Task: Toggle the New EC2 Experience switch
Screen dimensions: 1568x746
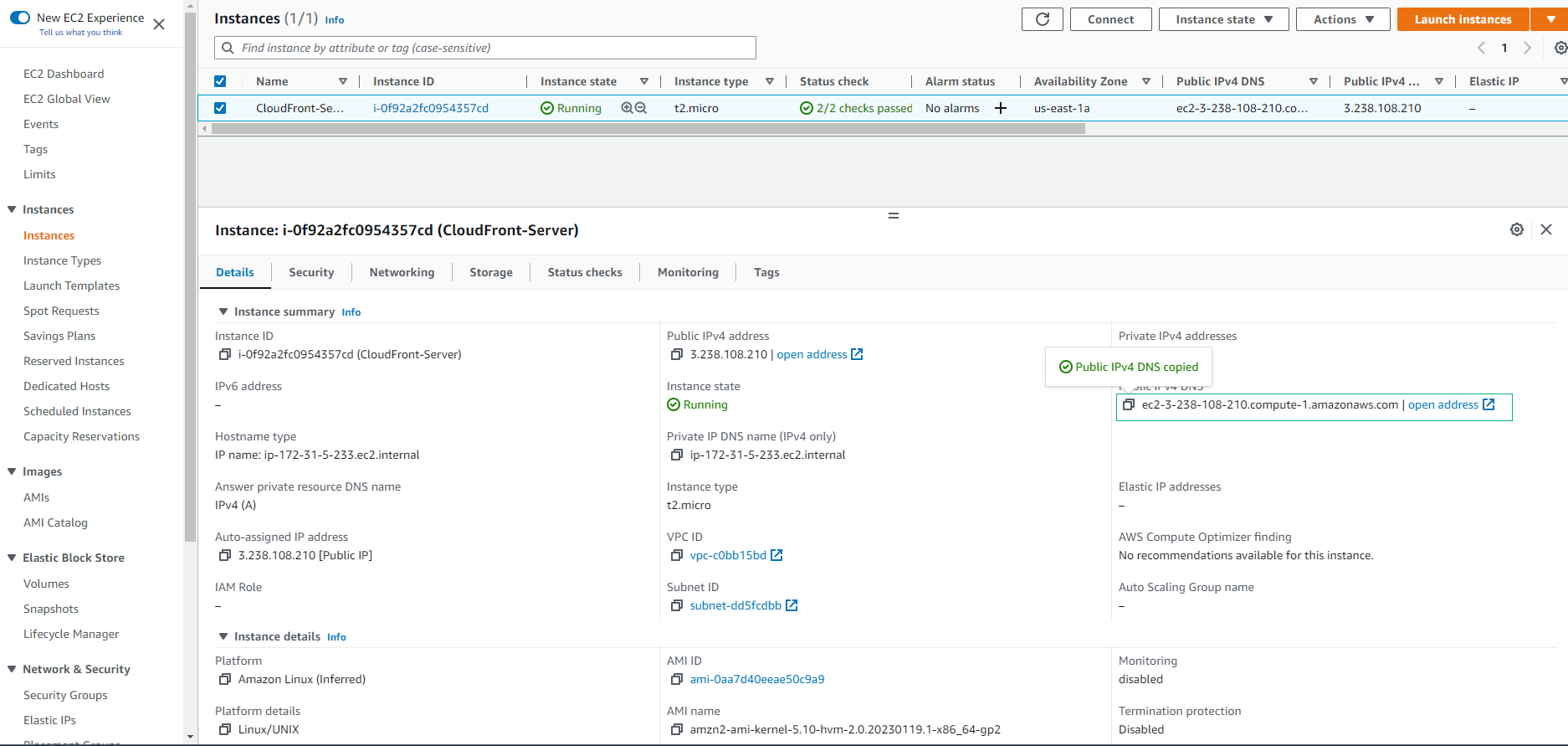Action: [19, 18]
